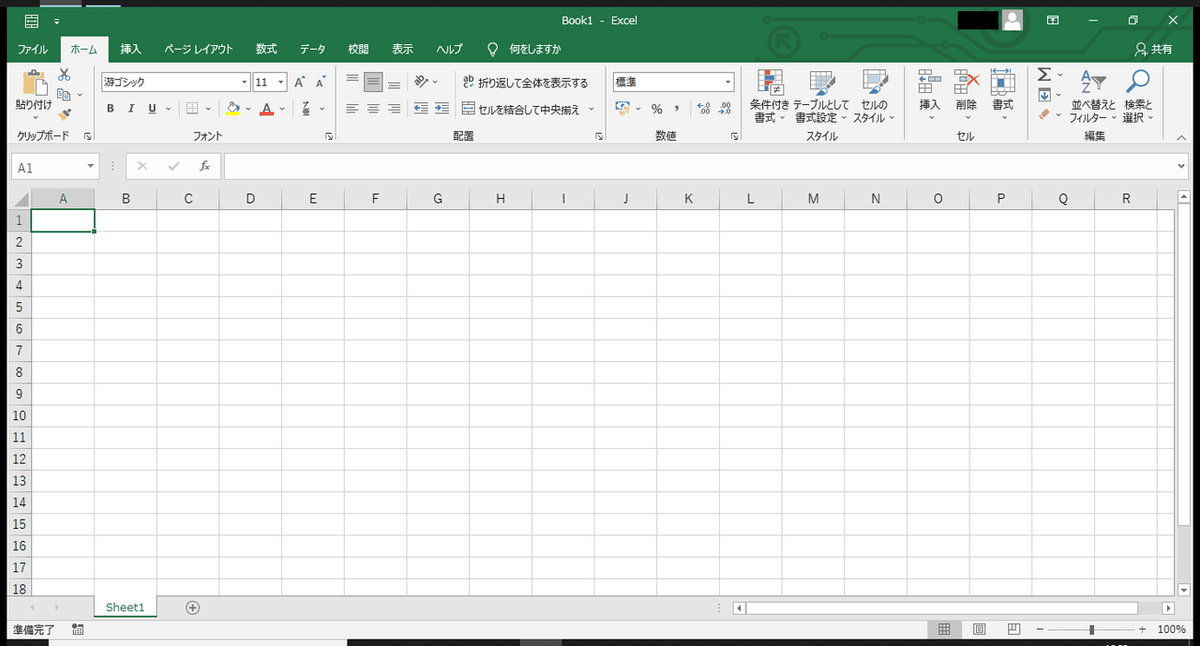Click the accounting number format currency icon

pyautogui.click(x=622, y=109)
